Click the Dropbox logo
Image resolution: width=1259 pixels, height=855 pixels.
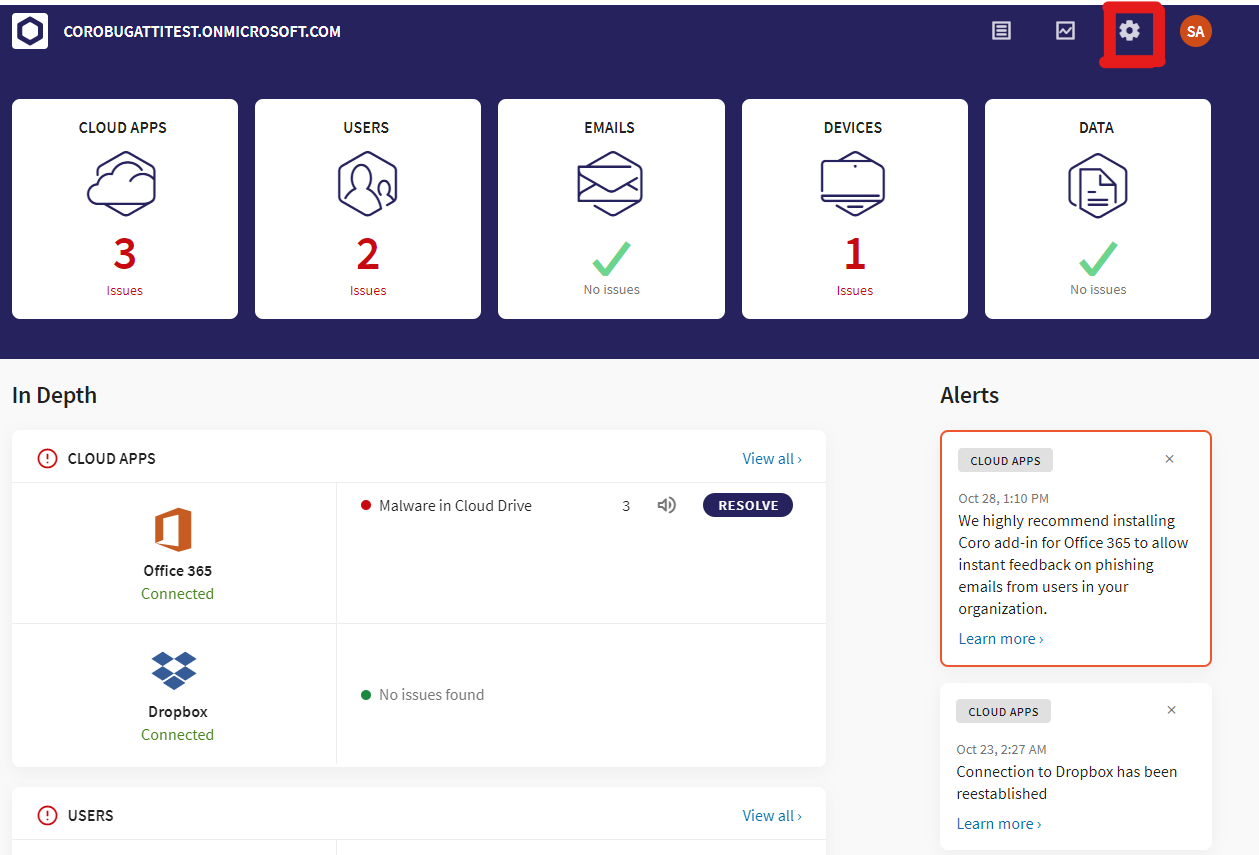pyautogui.click(x=174, y=670)
